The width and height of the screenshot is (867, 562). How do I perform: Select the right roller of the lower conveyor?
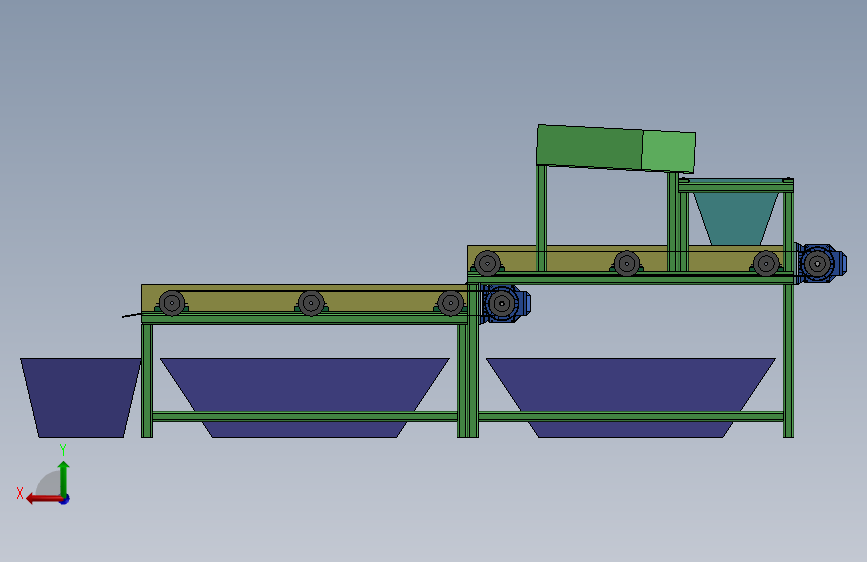pos(451,303)
